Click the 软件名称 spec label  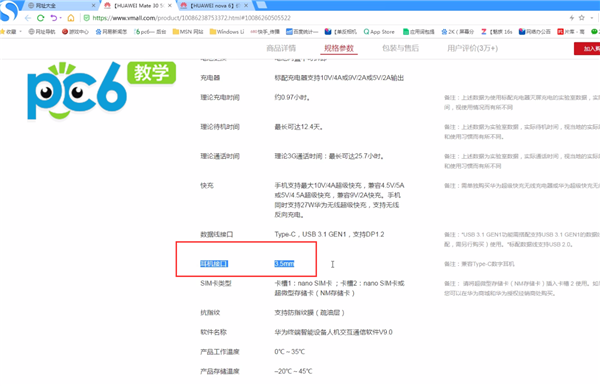tap(213, 332)
